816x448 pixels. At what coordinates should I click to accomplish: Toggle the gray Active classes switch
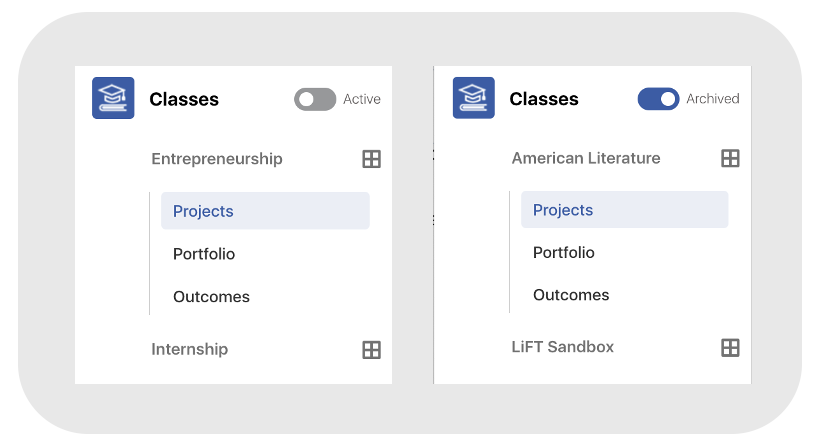pyautogui.click(x=315, y=99)
